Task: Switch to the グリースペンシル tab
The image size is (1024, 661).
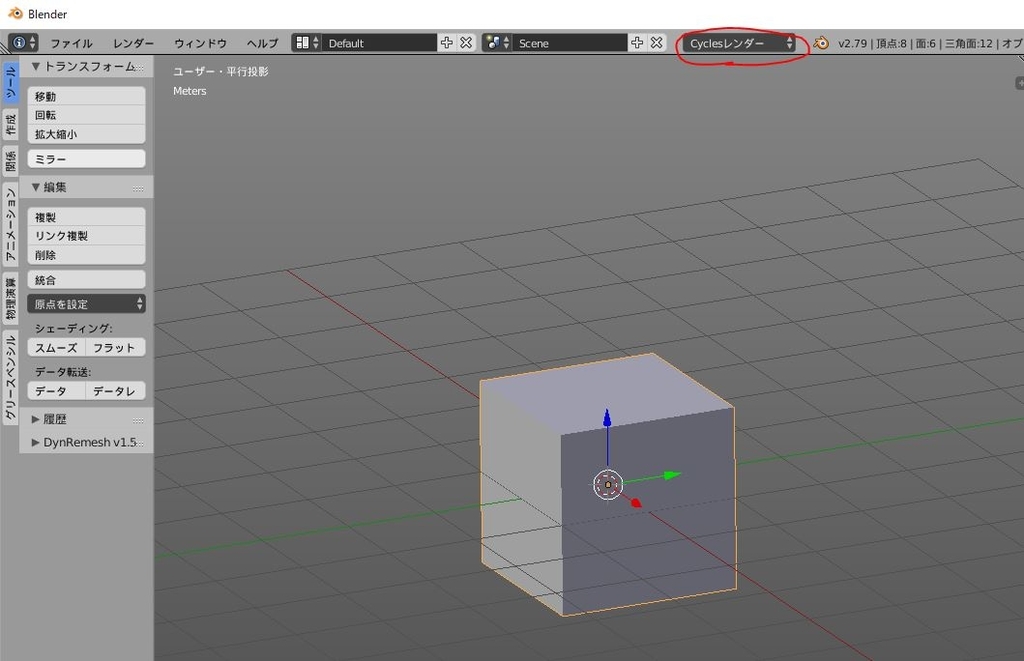Action: point(10,378)
